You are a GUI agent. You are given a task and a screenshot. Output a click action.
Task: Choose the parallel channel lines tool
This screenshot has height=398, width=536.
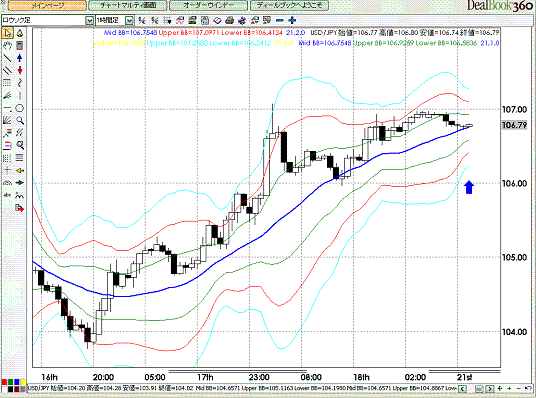coord(7,70)
